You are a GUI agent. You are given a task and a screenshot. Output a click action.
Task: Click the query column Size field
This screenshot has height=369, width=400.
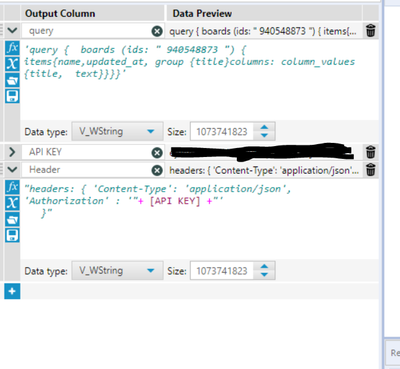coord(222,131)
